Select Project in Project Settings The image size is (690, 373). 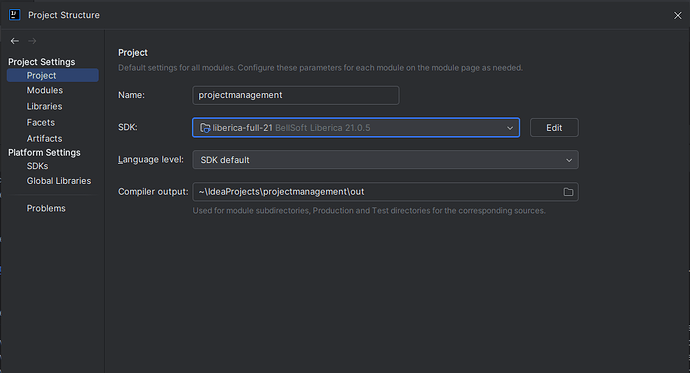pyautogui.click(x=53, y=75)
